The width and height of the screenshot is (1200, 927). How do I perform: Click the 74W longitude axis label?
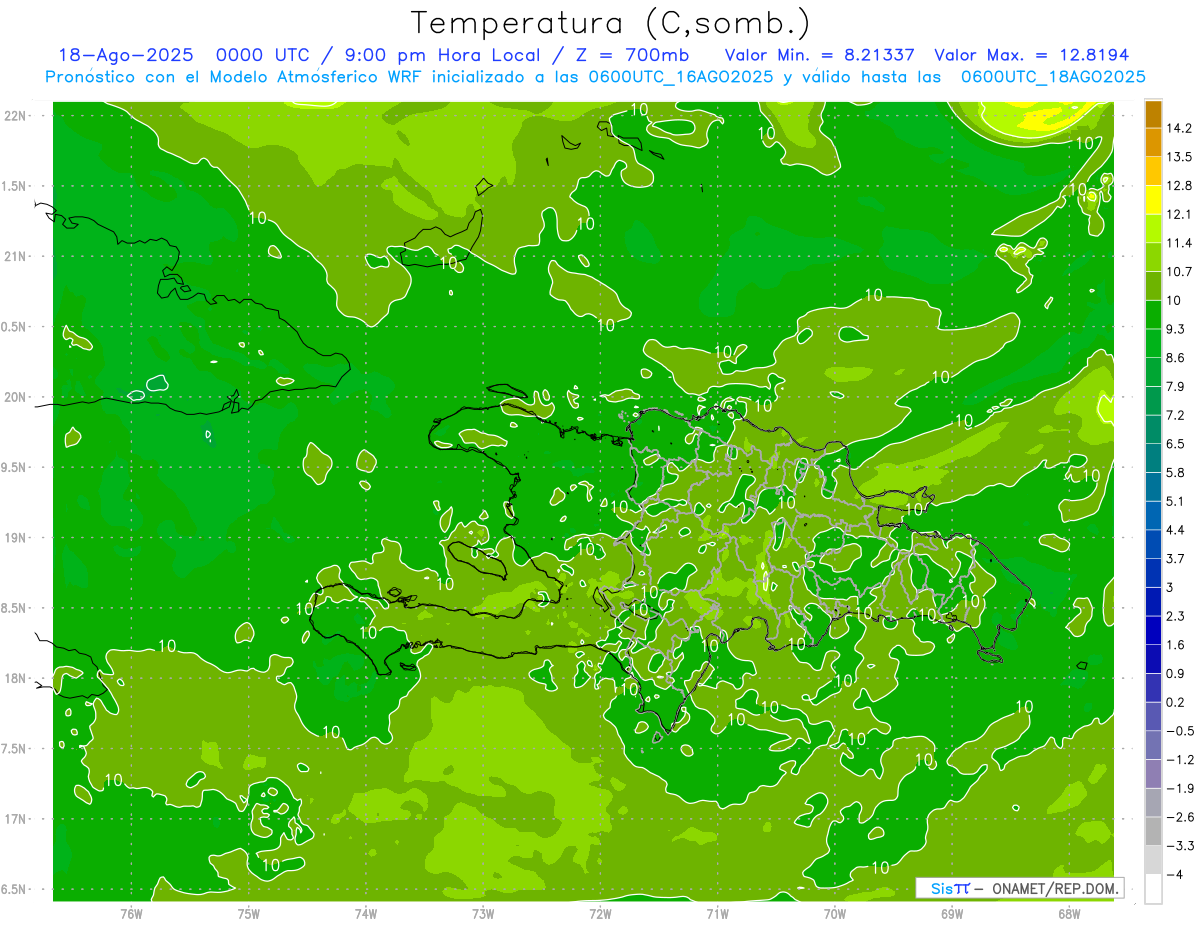point(365,913)
